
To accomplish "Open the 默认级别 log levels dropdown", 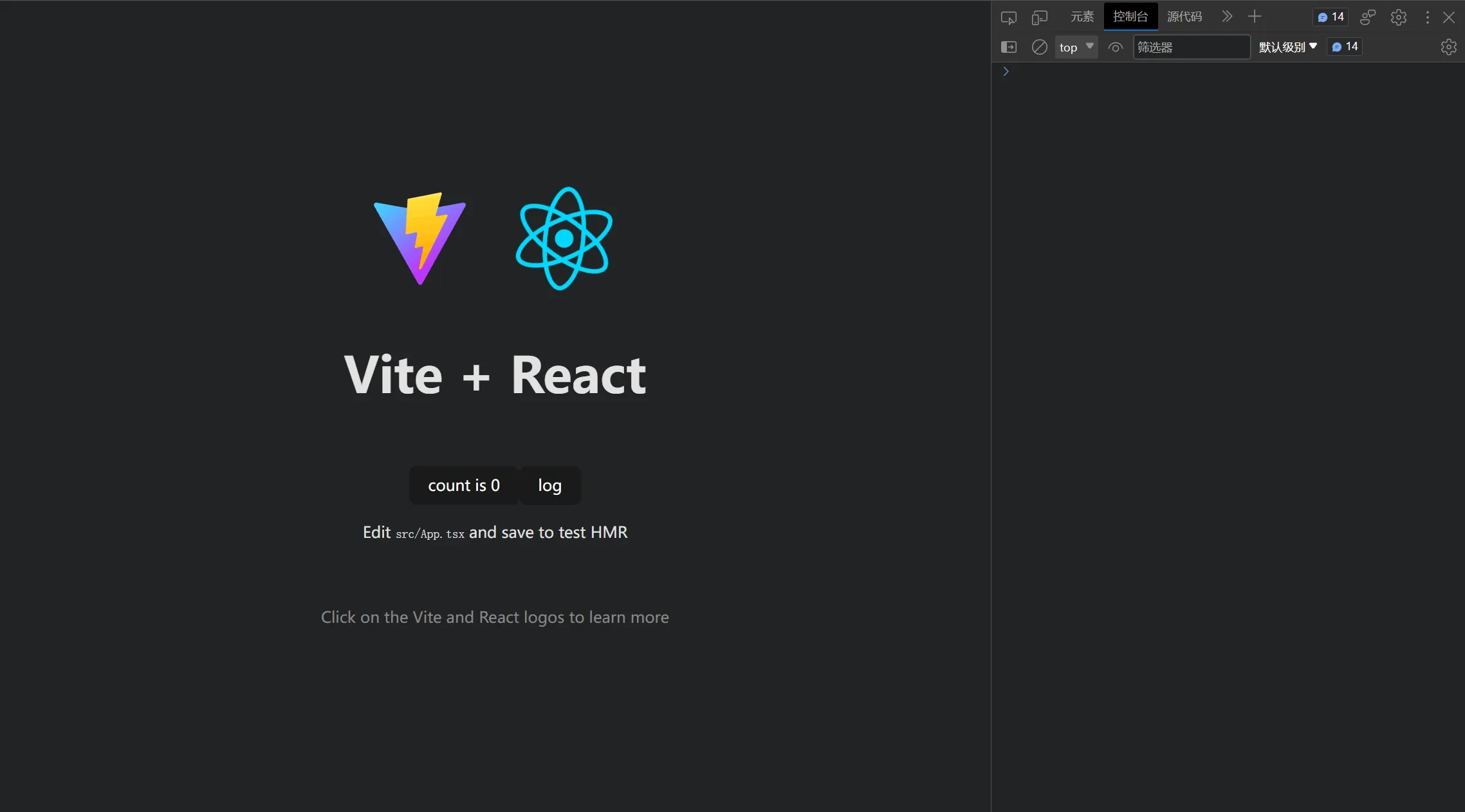I will (x=1287, y=47).
